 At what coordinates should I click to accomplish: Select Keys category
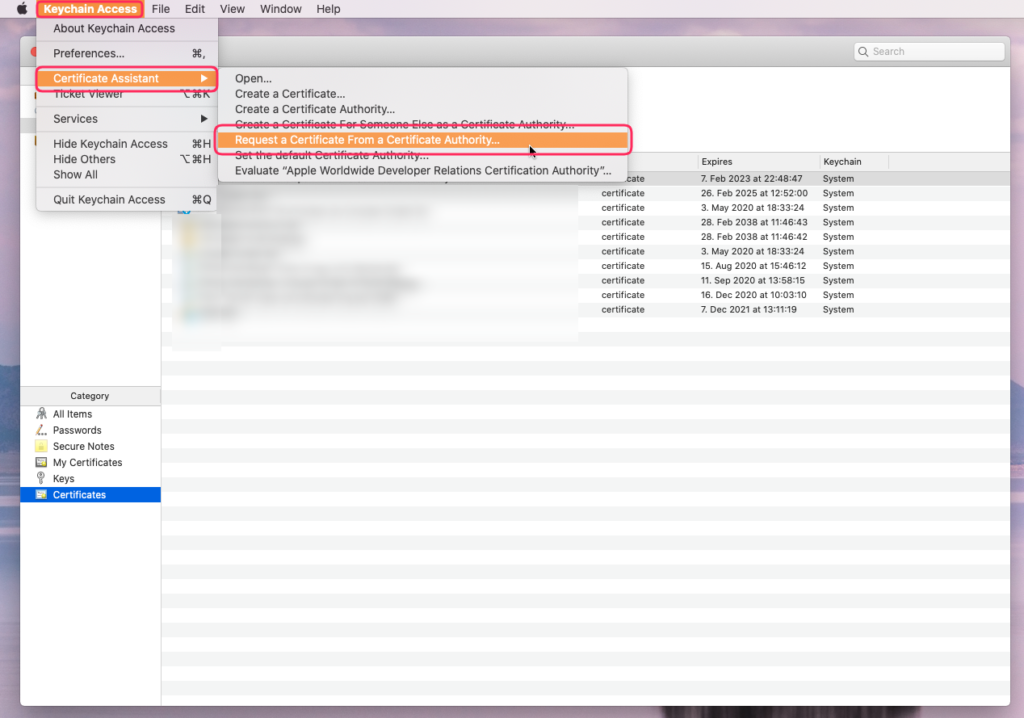[90, 479]
